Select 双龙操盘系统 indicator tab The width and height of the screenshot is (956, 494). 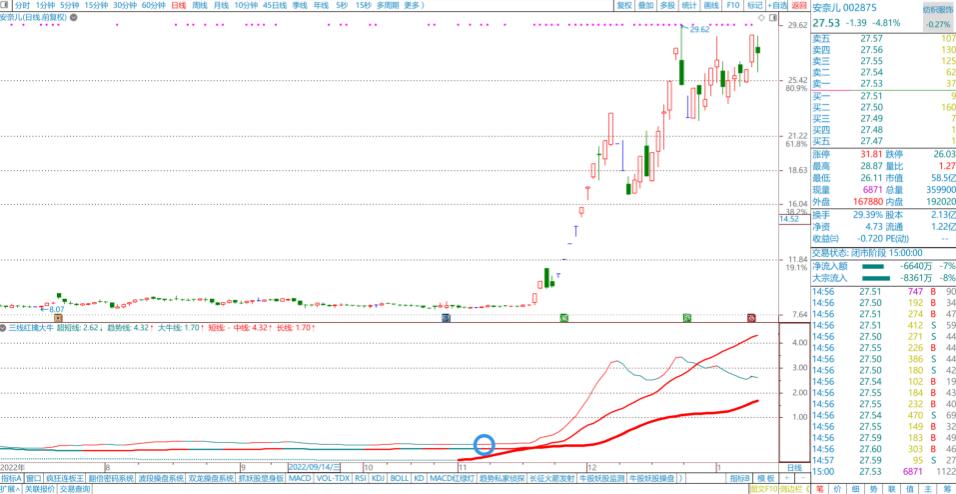point(210,478)
